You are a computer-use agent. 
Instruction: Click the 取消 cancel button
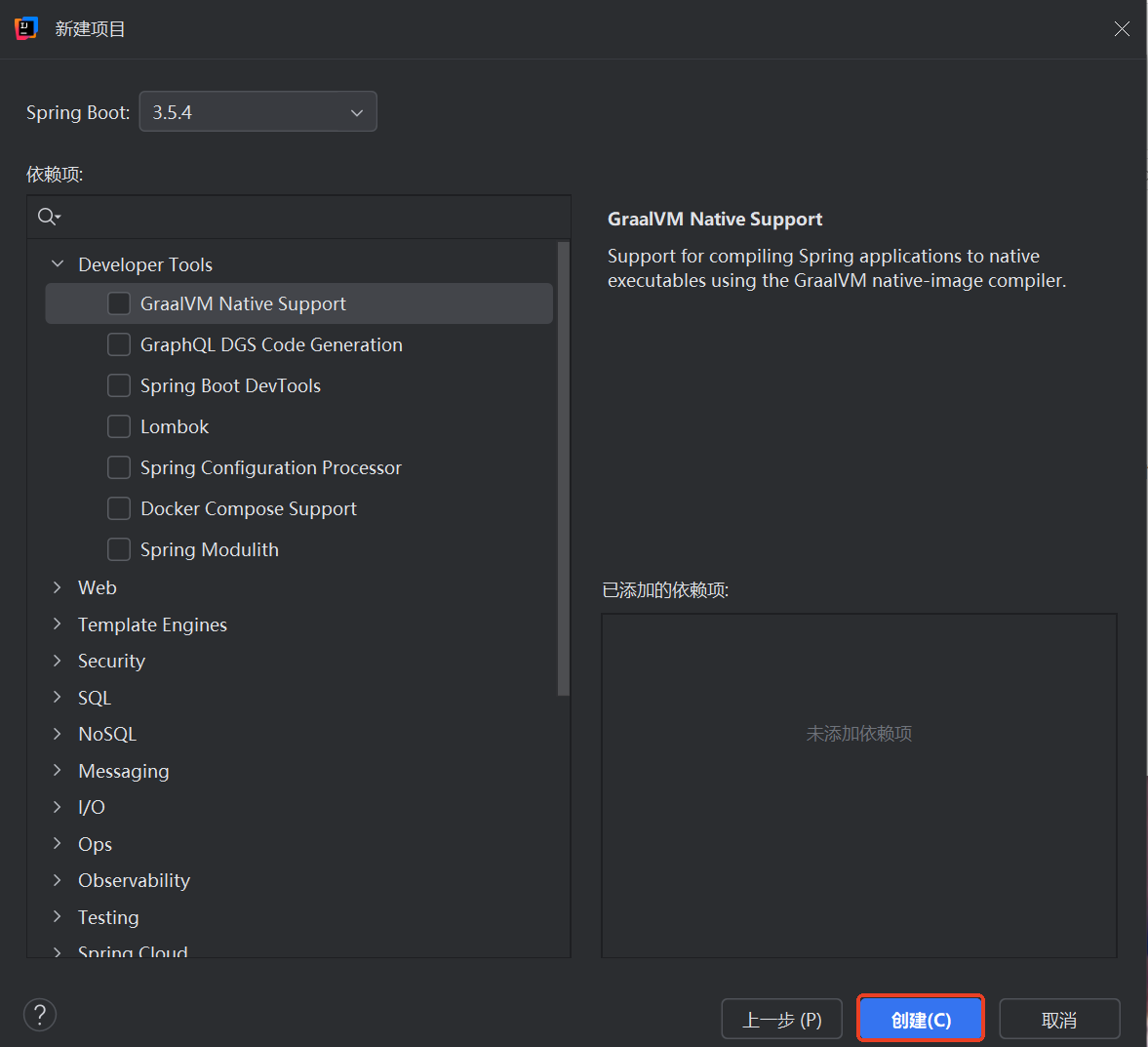1058,1019
